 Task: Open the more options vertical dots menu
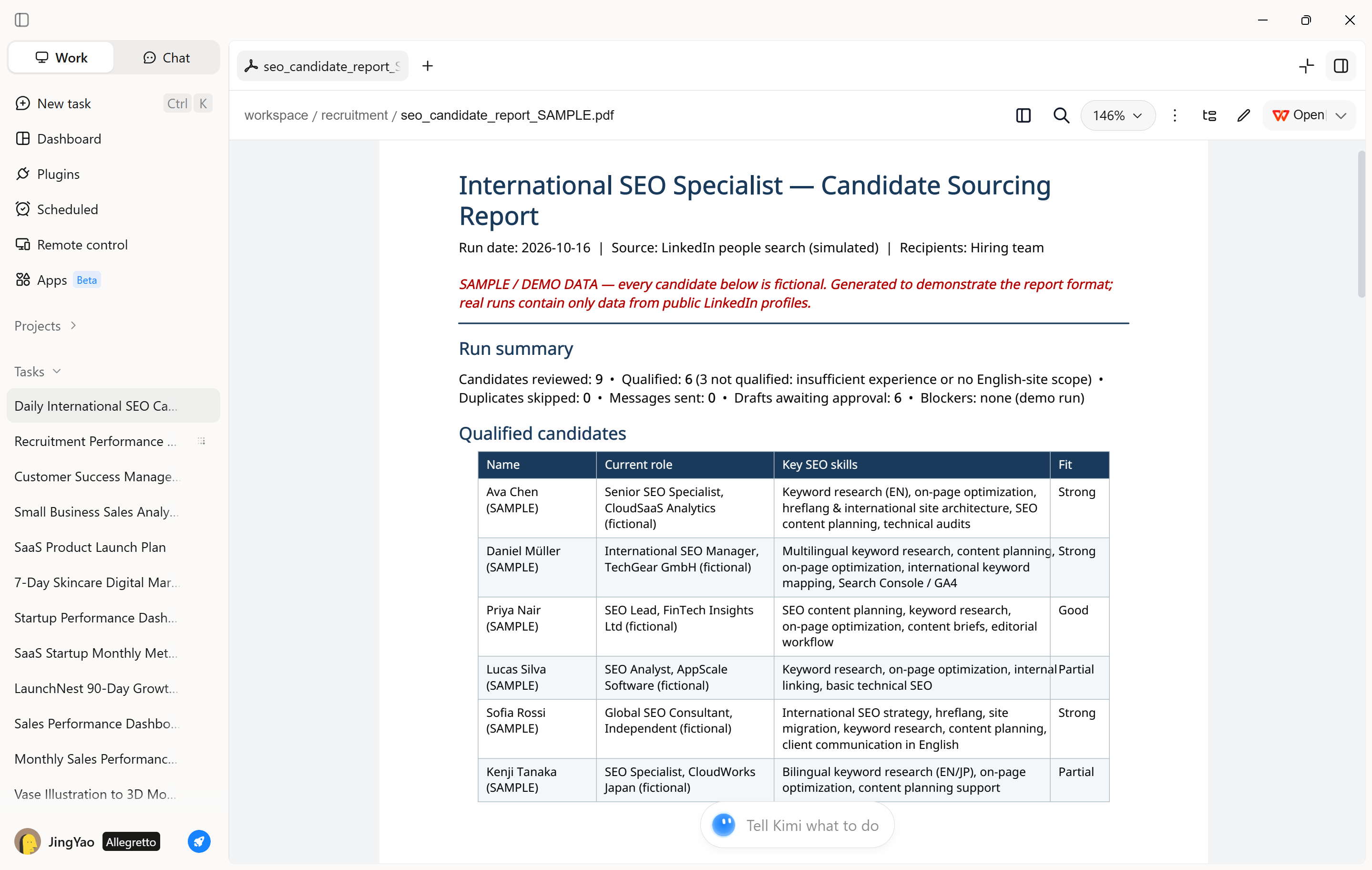click(x=1174, y=115)
